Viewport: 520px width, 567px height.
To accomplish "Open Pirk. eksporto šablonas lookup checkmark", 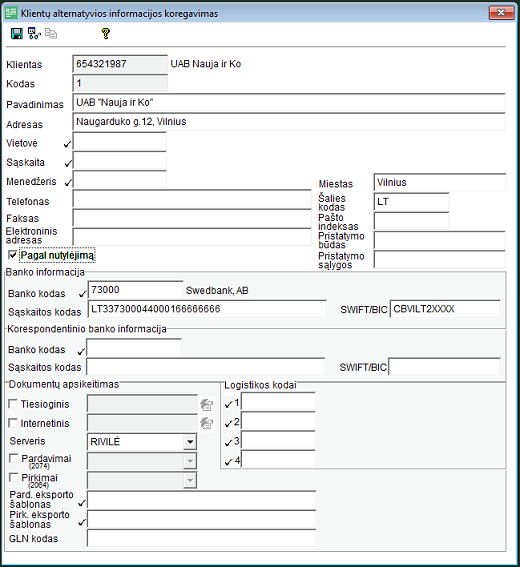I will 82,522.
